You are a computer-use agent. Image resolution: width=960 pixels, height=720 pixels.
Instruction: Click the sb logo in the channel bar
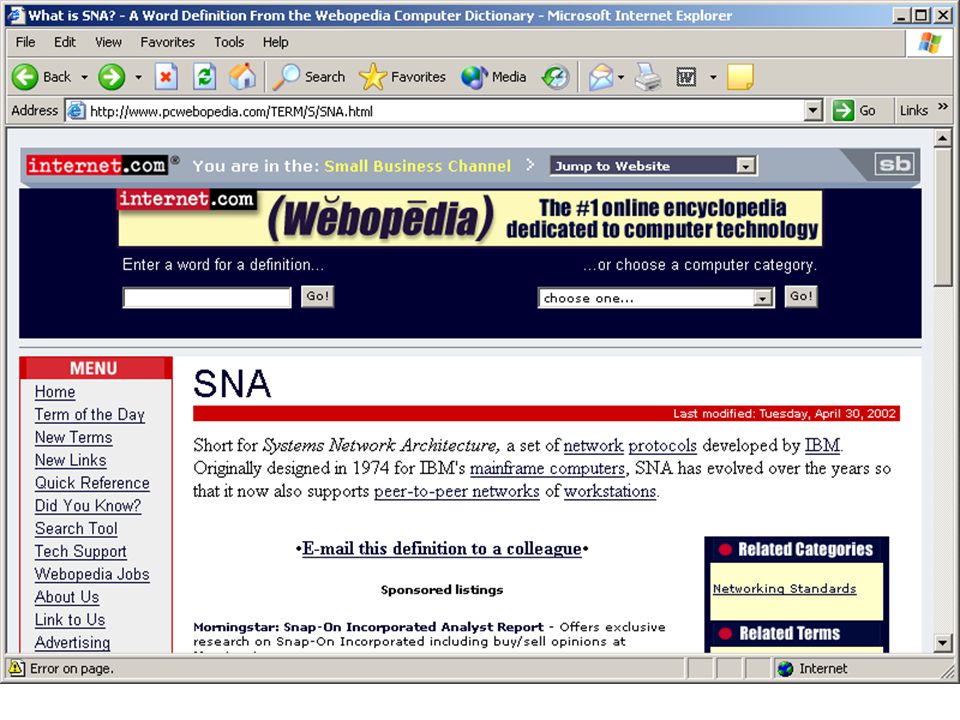[894, 163]
